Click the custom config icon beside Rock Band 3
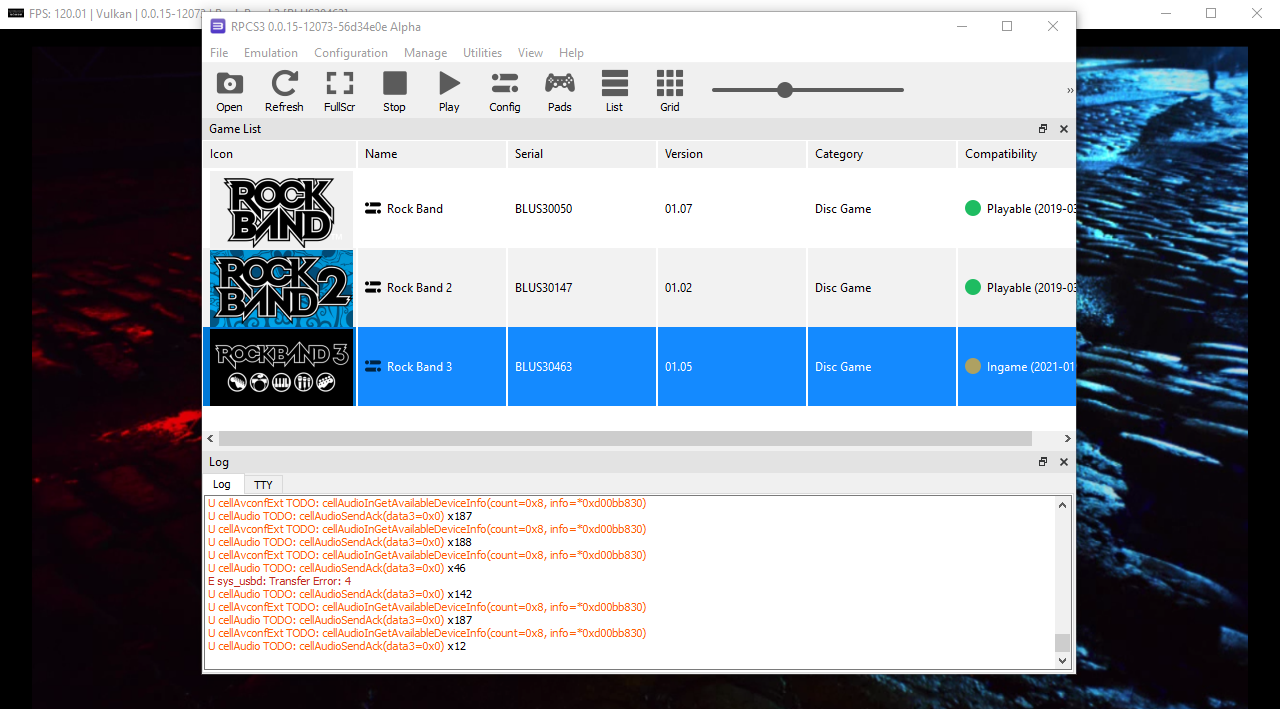Image resolution: width=1280 pixels, height=709 pixels. pyautogui.click(x=373, y=367)
